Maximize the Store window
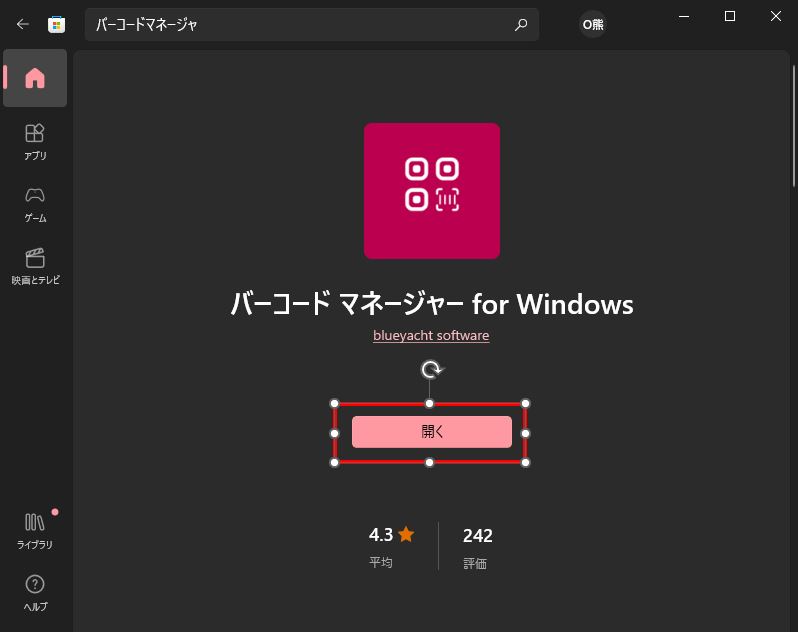Screen dimensions: 798x632 [x=730, y=16]
